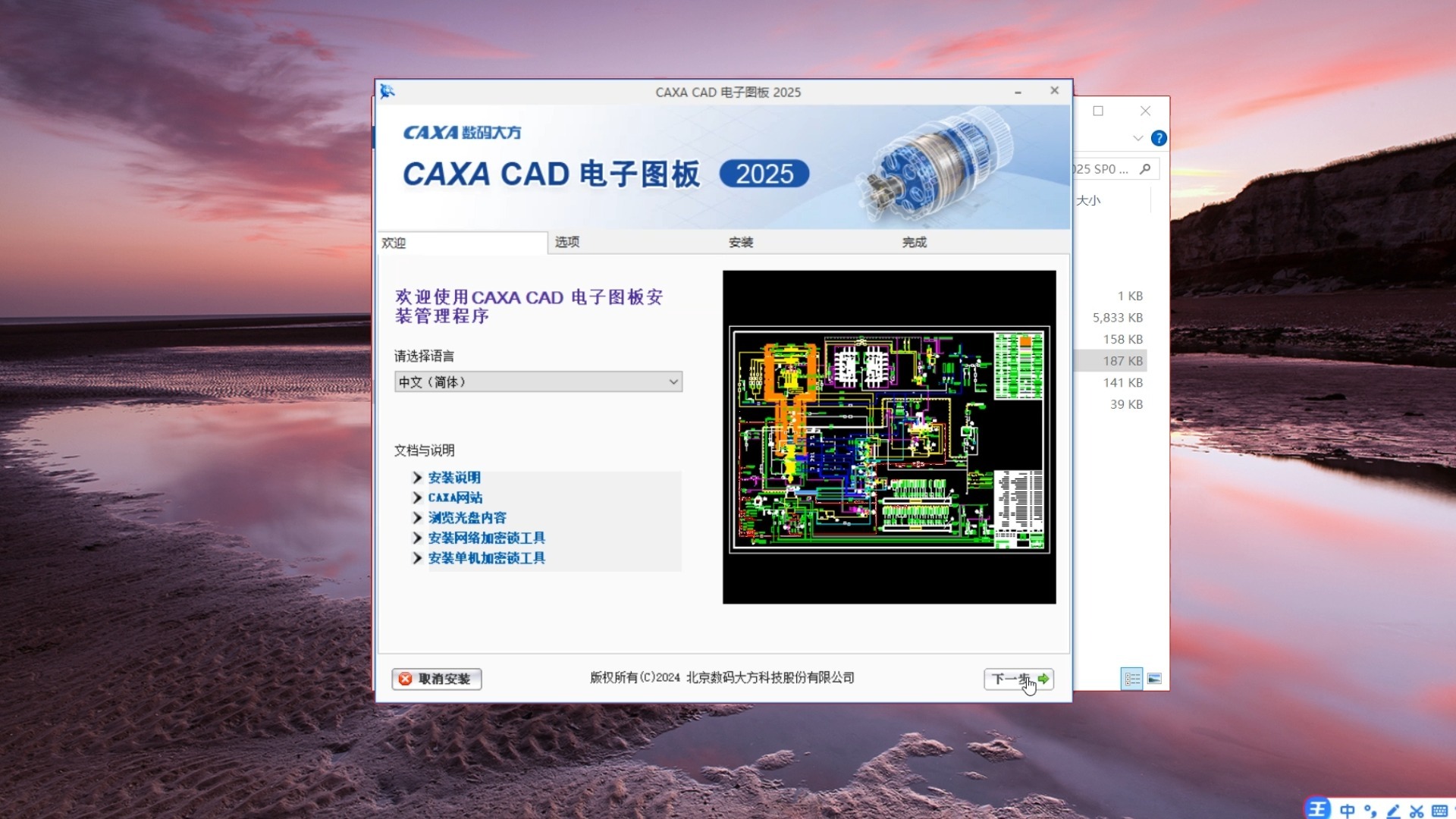The image size is (1456, 819).
Task: Select the 39 KB file row
Action: 1110,404
